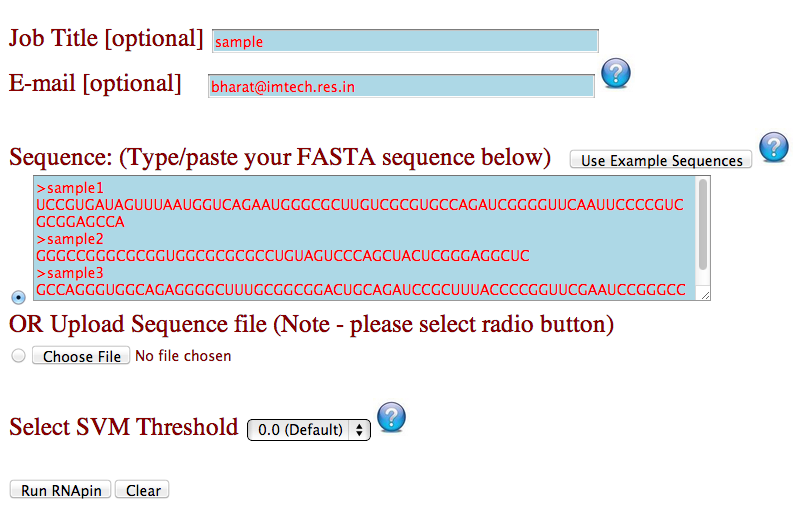Viewport: 798px width, 510px height.
Task: Place cursor on the >sample3 header line
Action: pyautogui.click(x=70, y=273)
